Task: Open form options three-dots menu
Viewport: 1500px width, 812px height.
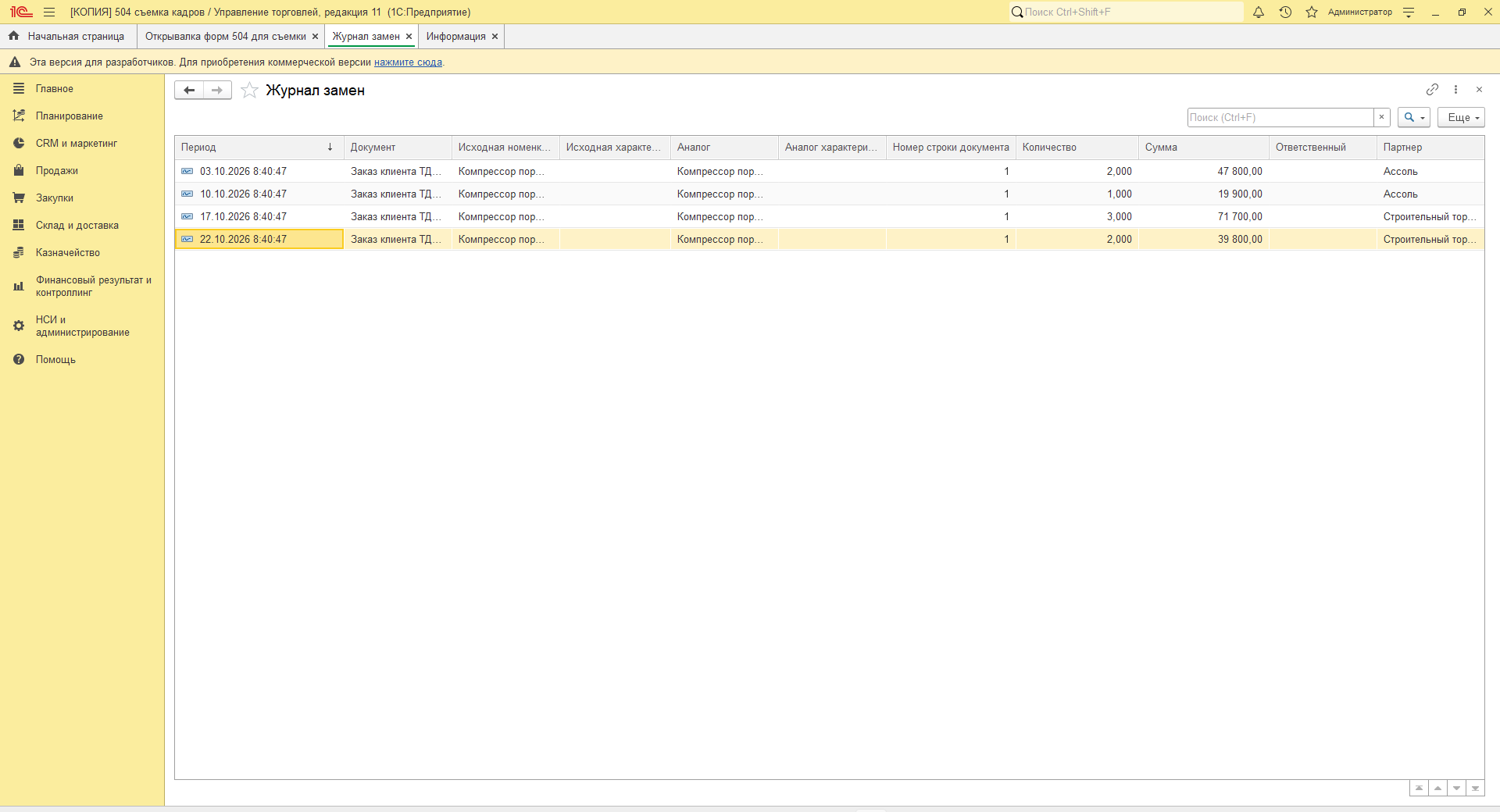Action: click(1455, 90)
